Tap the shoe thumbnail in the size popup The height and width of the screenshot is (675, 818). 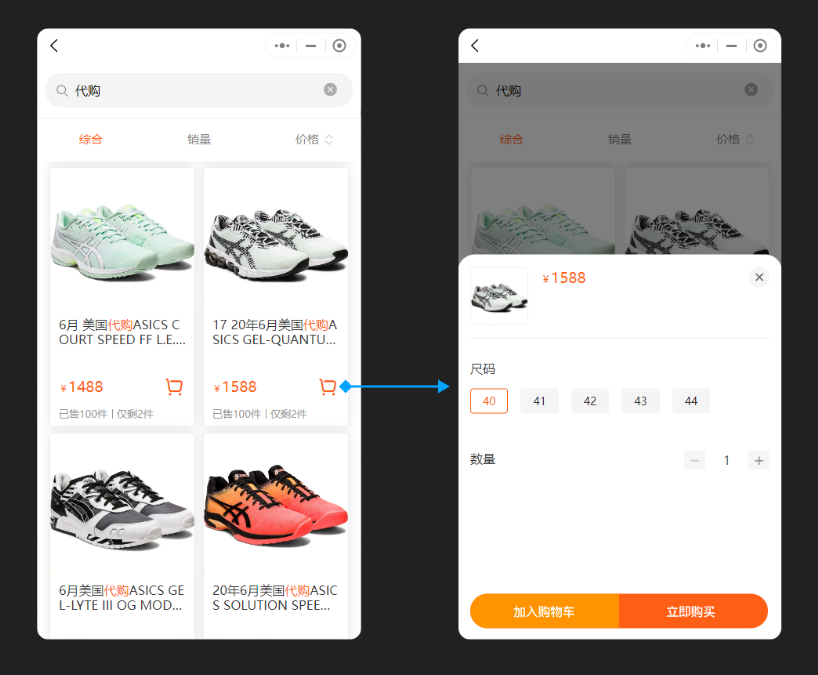click(x=499, y=296)
